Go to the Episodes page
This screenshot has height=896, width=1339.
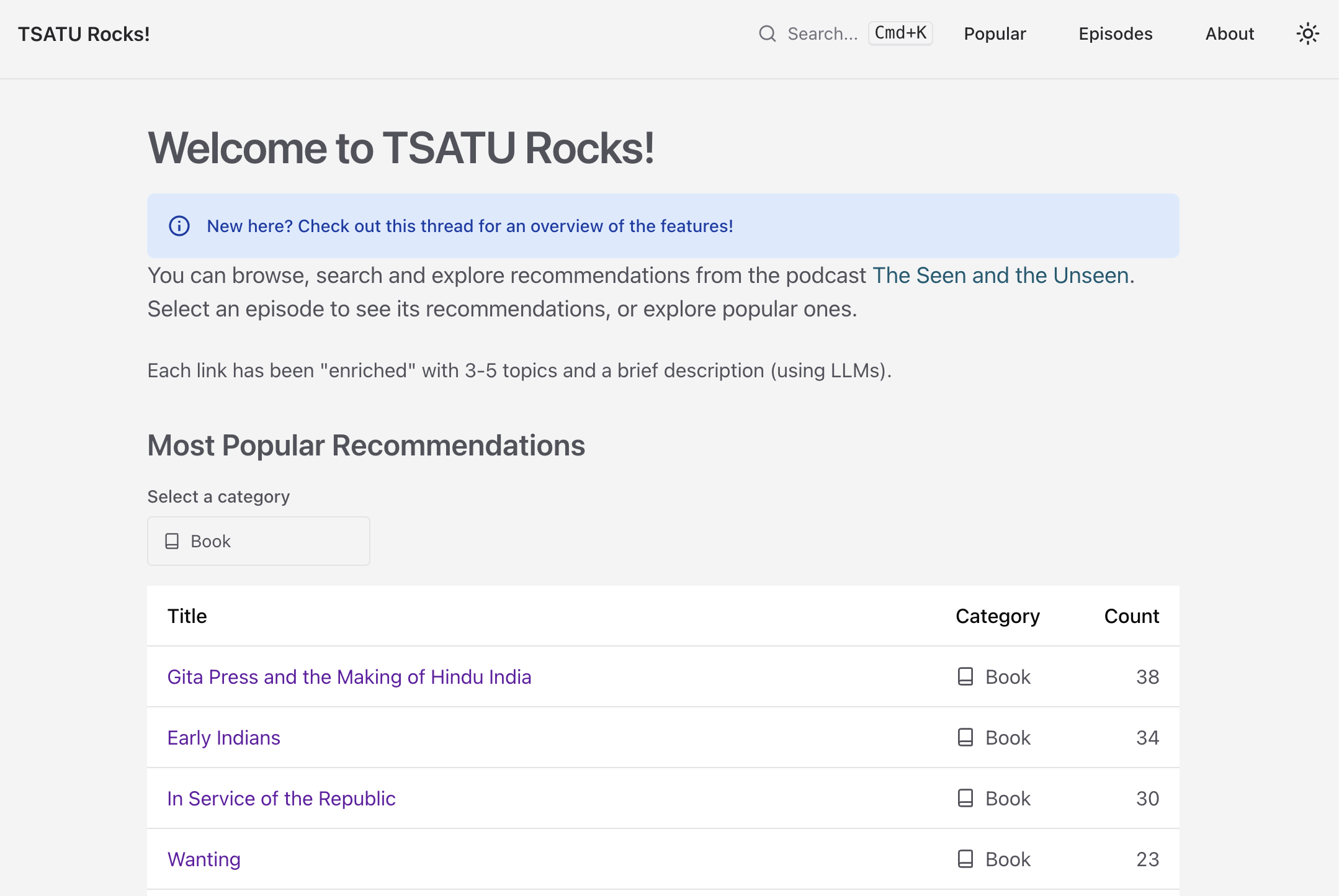pyautogui.click(x=1115, y=34)
